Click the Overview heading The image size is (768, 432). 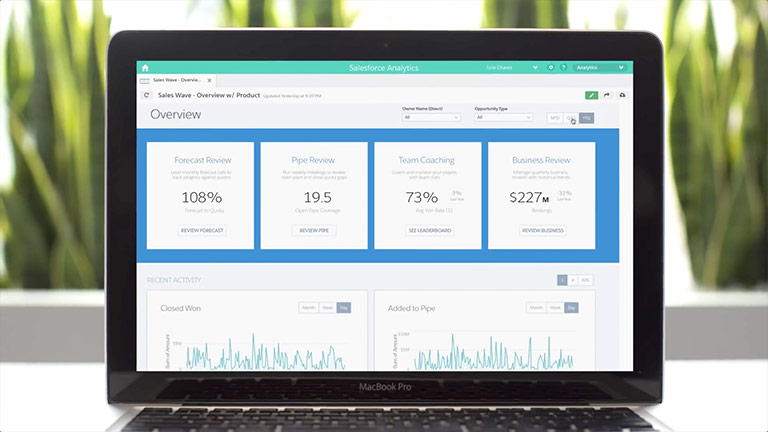click(175, 115)
